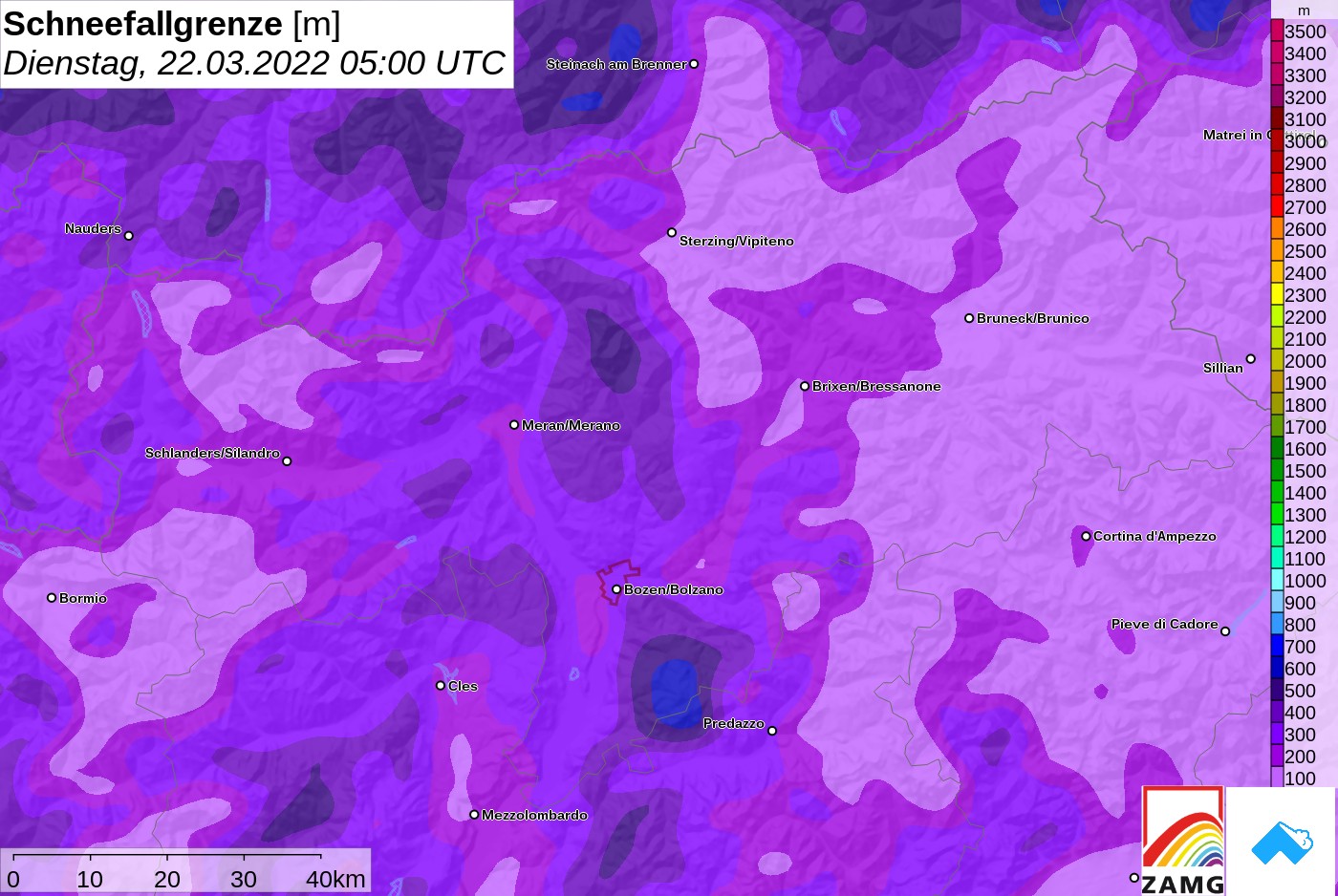Viewport: 1338px width, 896px height.
Task: Click the Pieve di Cadore label
Action: (1164, 624)
